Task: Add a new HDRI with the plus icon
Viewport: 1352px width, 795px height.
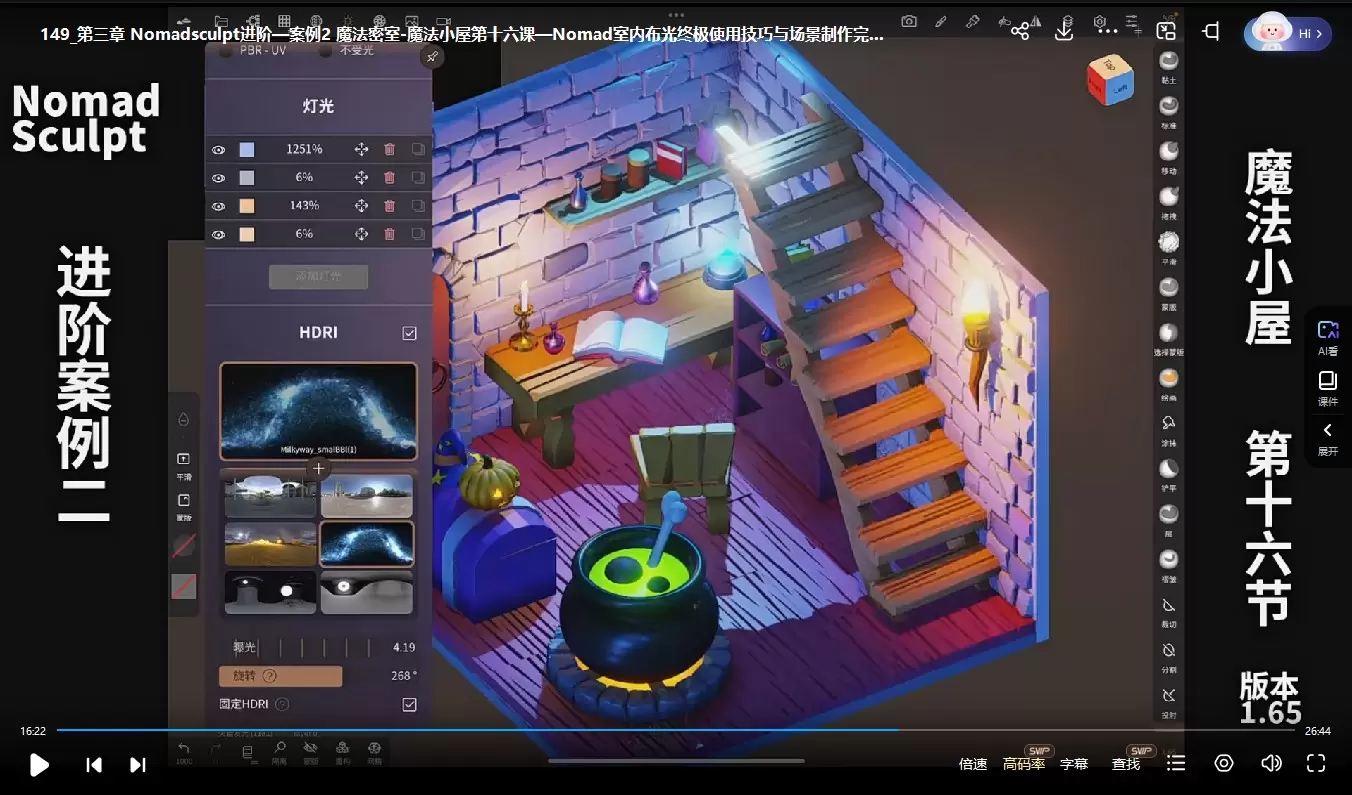Action: coord(318,468)
